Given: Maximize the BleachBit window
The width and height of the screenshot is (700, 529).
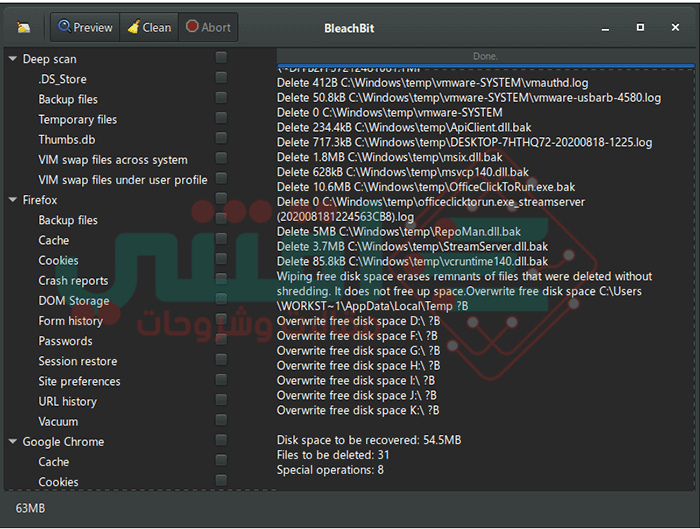Looking at the screenshot, I should coord(640,28).
